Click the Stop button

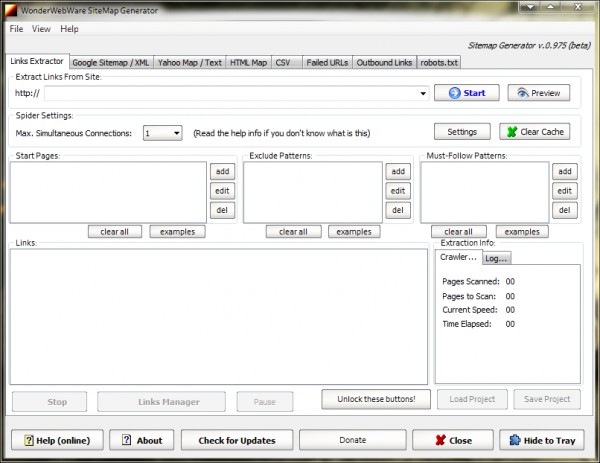(49, 402)
